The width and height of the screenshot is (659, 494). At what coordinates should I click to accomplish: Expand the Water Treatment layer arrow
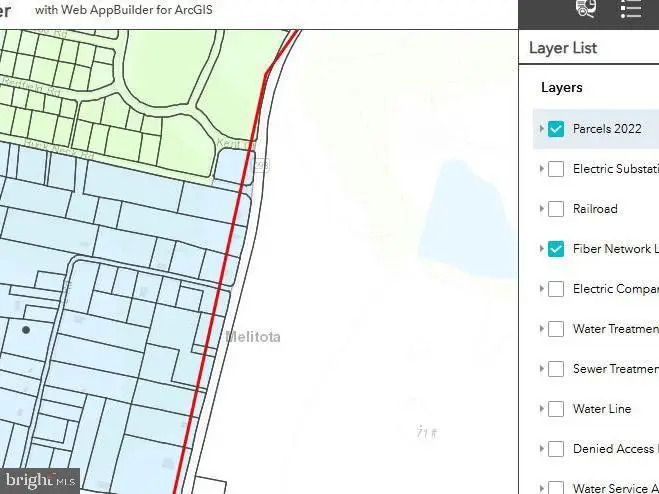[x=541, y=329]
